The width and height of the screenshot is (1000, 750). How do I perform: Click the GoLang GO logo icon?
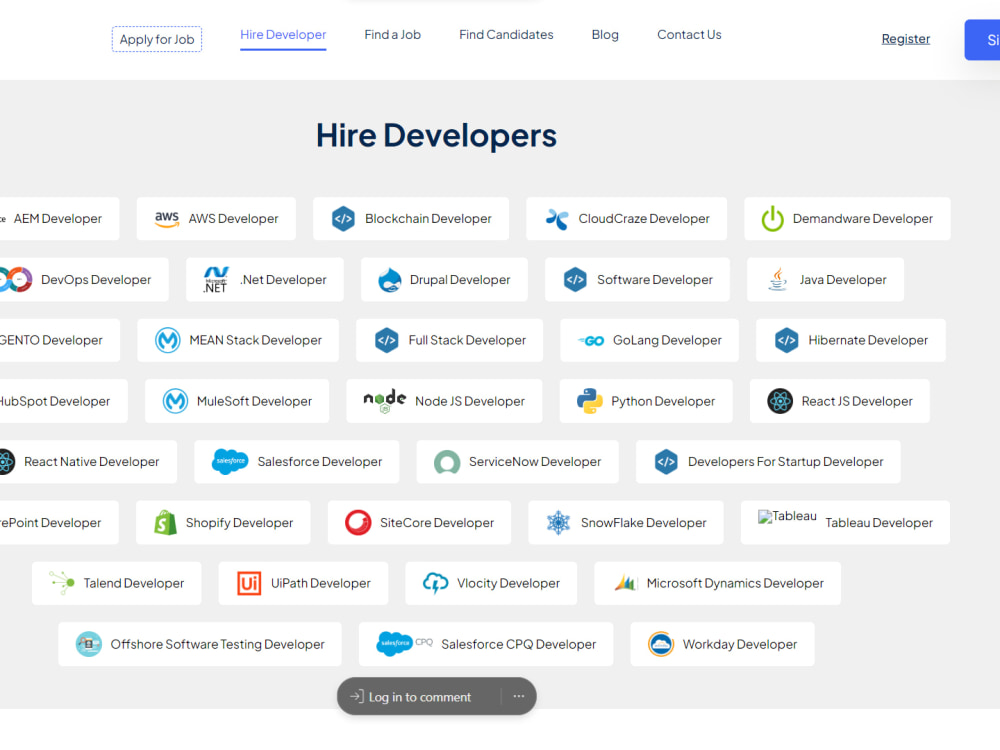591,341
